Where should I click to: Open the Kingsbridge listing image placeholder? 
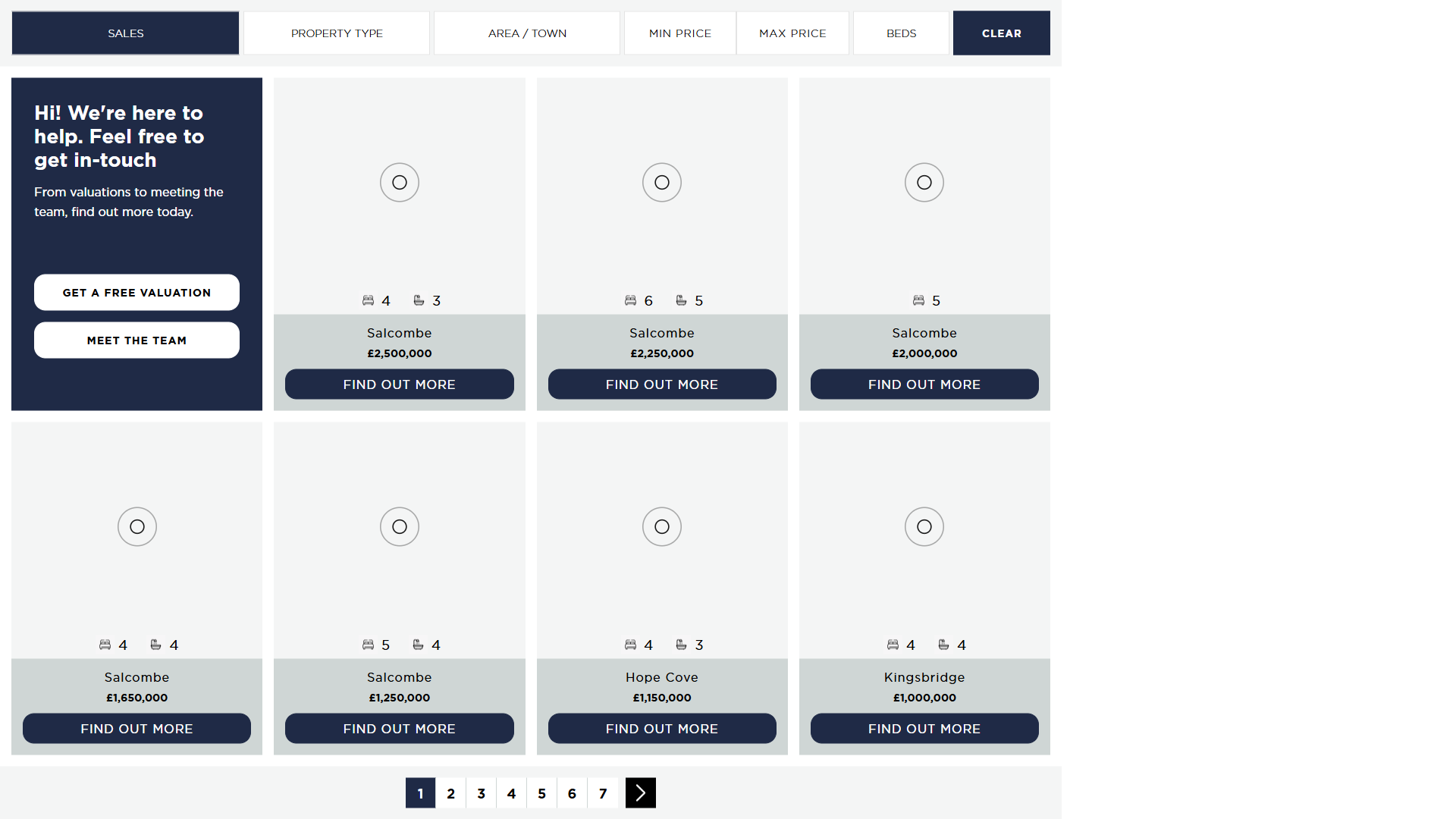click(x=924, y=526)
